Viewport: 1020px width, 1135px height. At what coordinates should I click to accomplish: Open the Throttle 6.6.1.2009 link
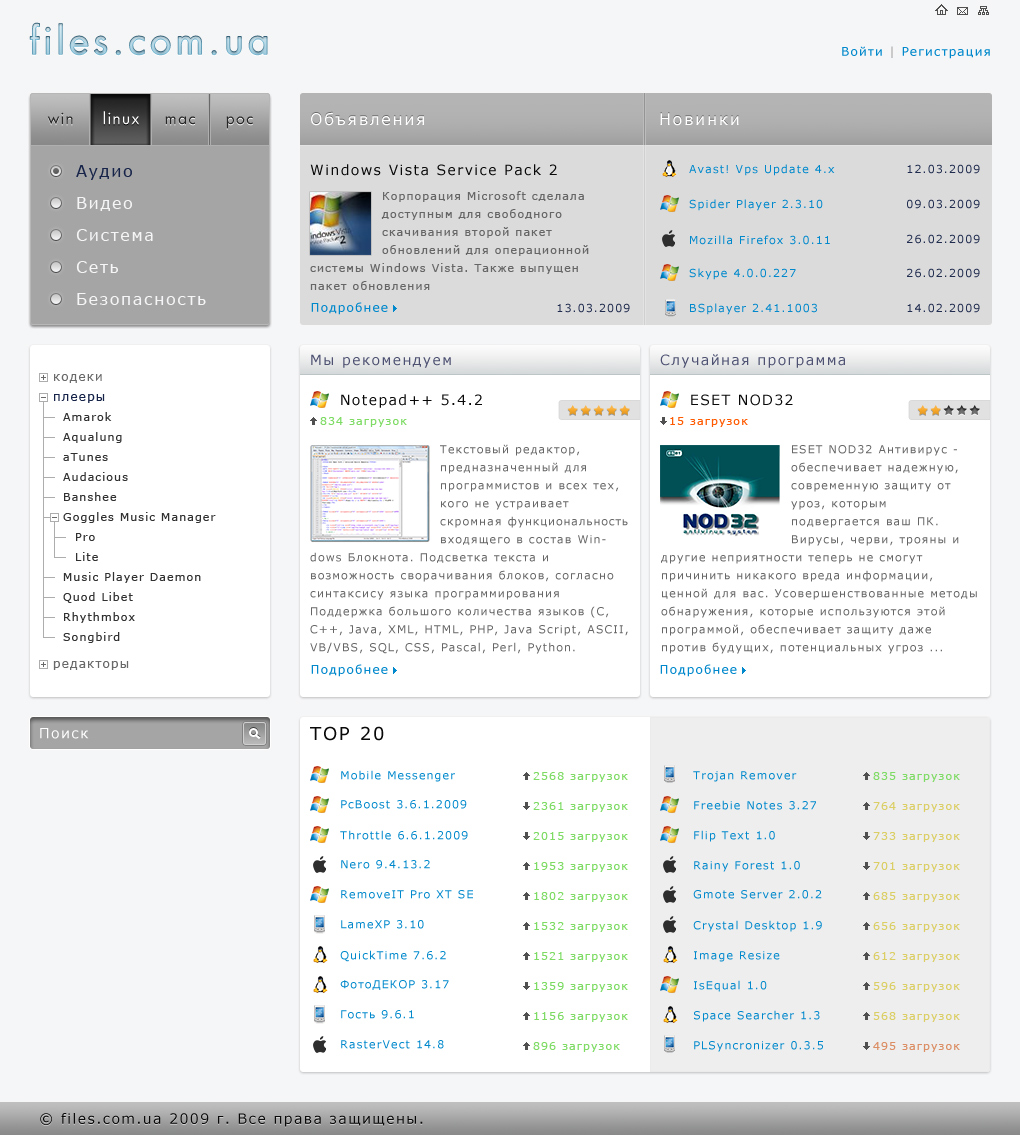tap(404, 835)
